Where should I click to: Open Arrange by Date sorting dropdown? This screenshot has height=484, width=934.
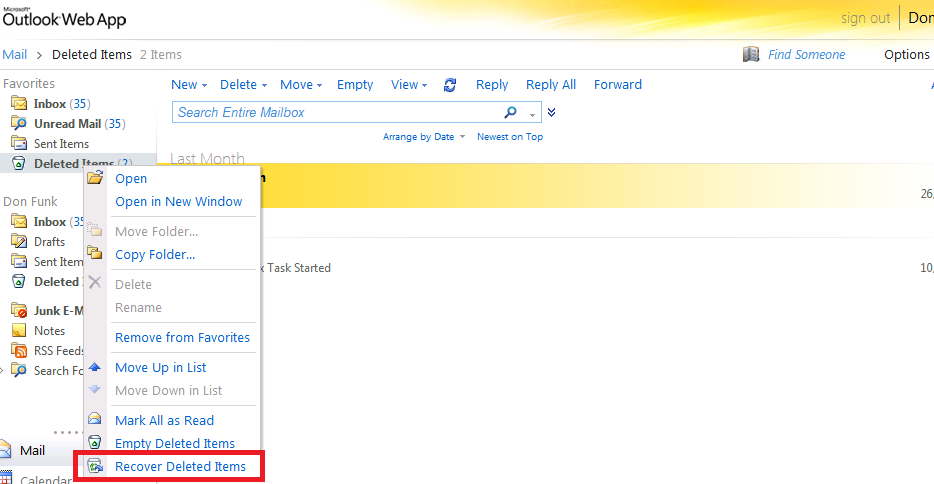[424, 137]
